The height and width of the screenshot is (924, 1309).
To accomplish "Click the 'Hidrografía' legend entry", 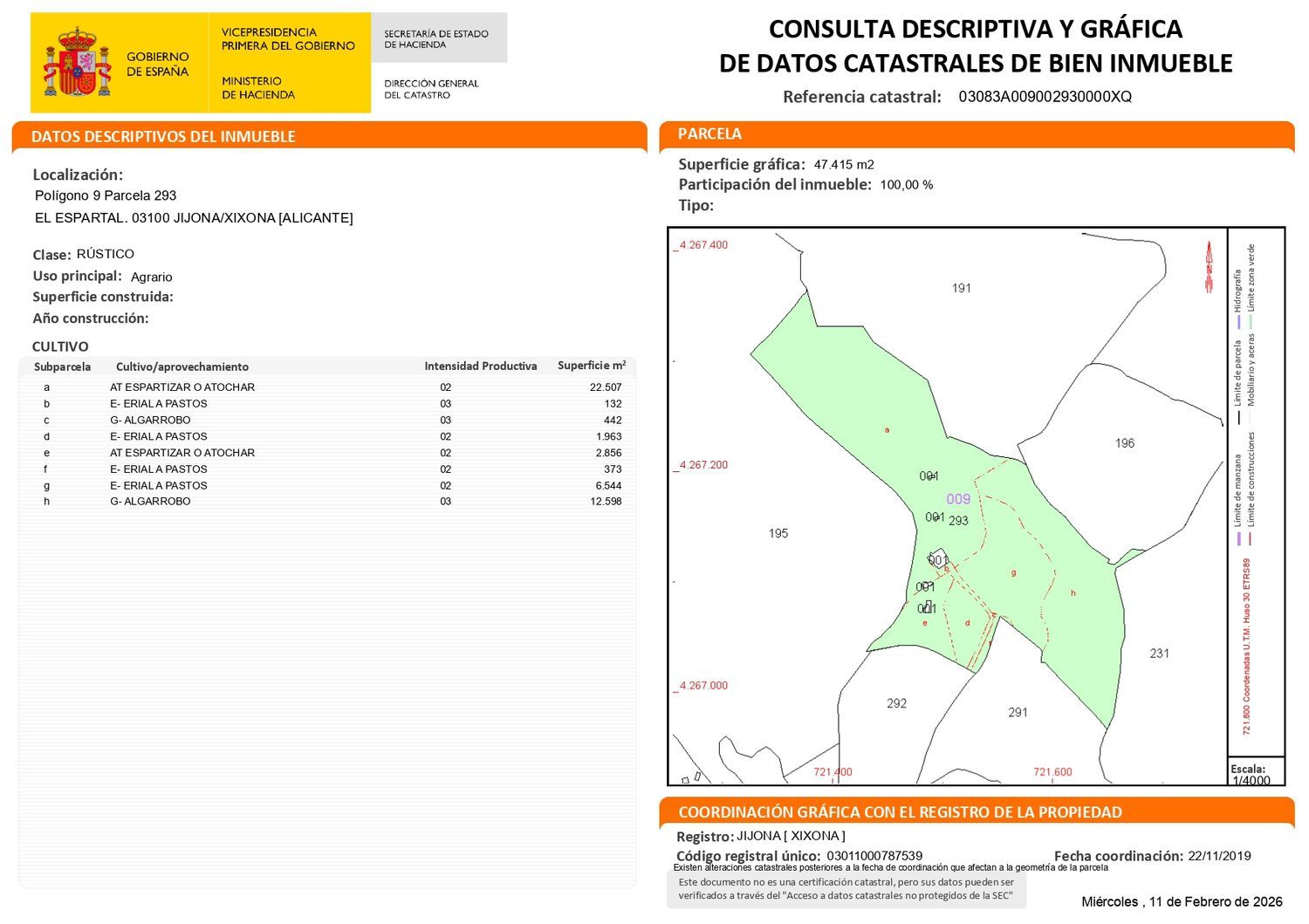I will (1237, 299).
